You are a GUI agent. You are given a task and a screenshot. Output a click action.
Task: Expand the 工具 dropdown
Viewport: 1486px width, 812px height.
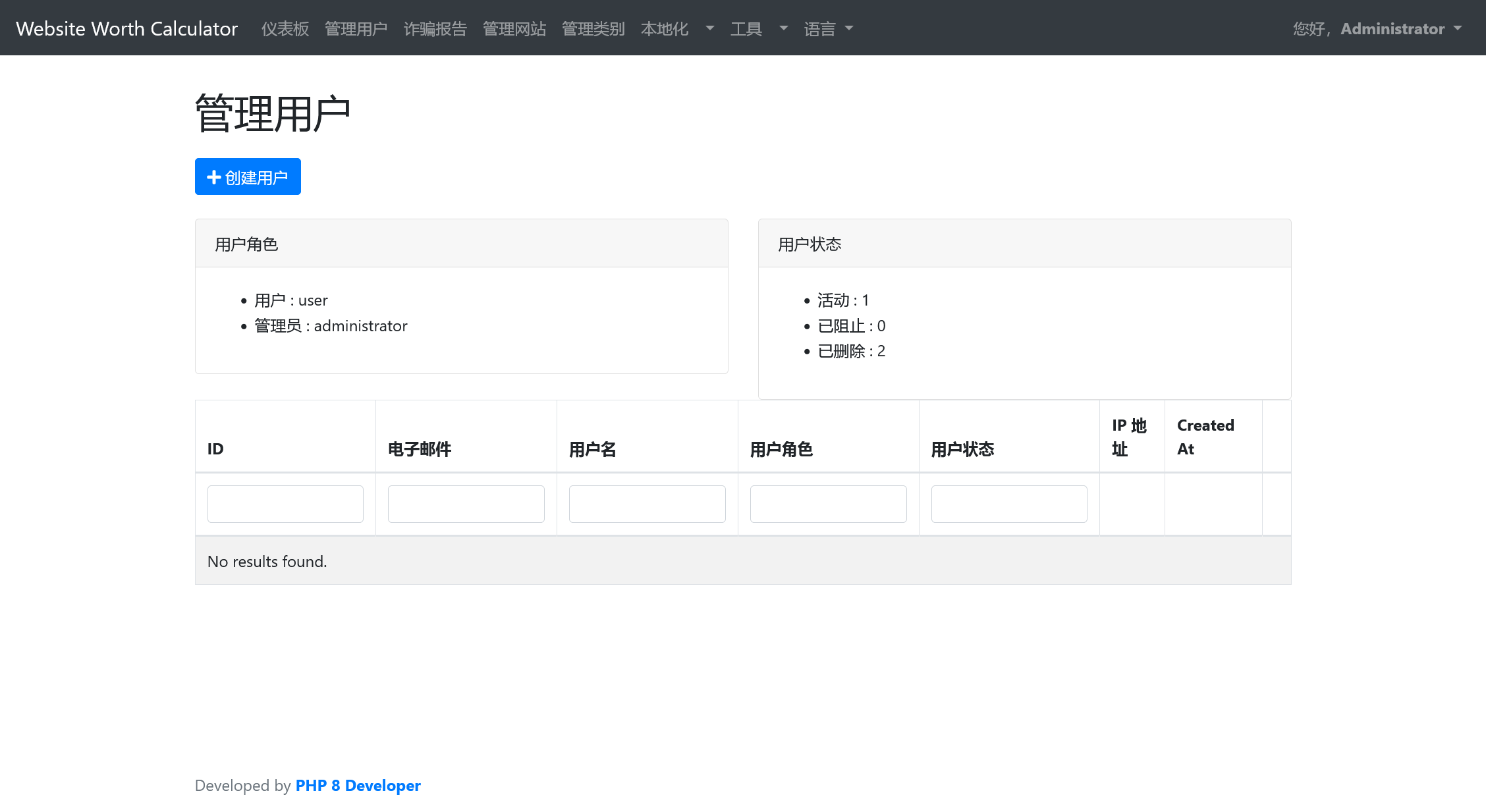[x=747, y=28]
